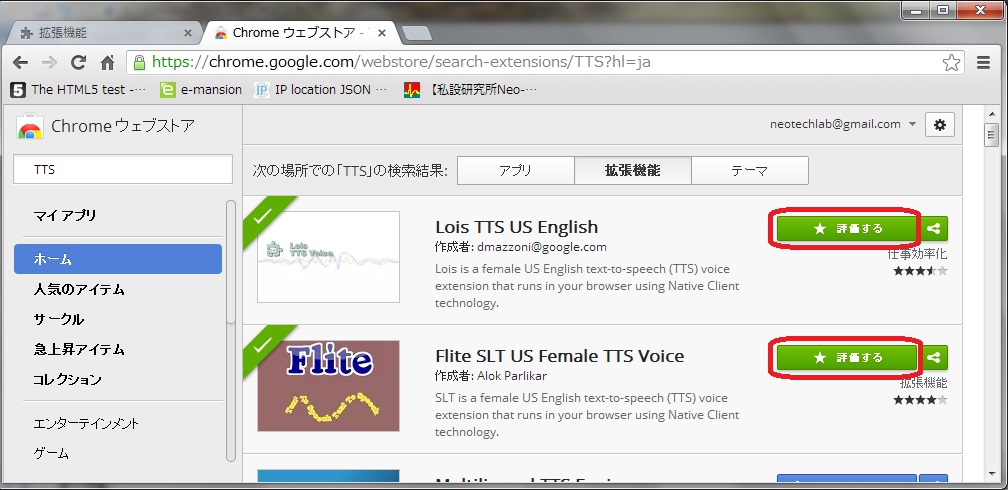The width and height of the screenshot is (1008, 490).
Task: Open the Flite SLT US Female TTS Voice title
Action: coord(559,356)
